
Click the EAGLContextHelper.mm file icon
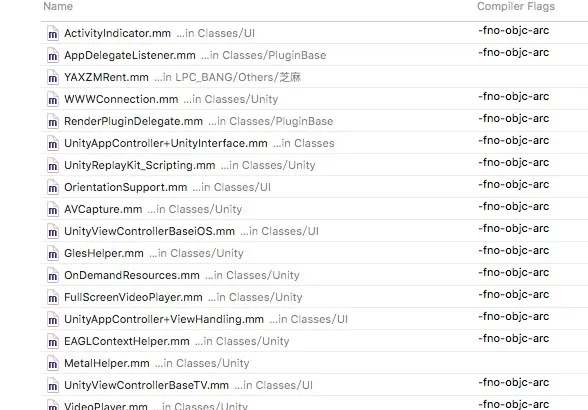(53, 341)
